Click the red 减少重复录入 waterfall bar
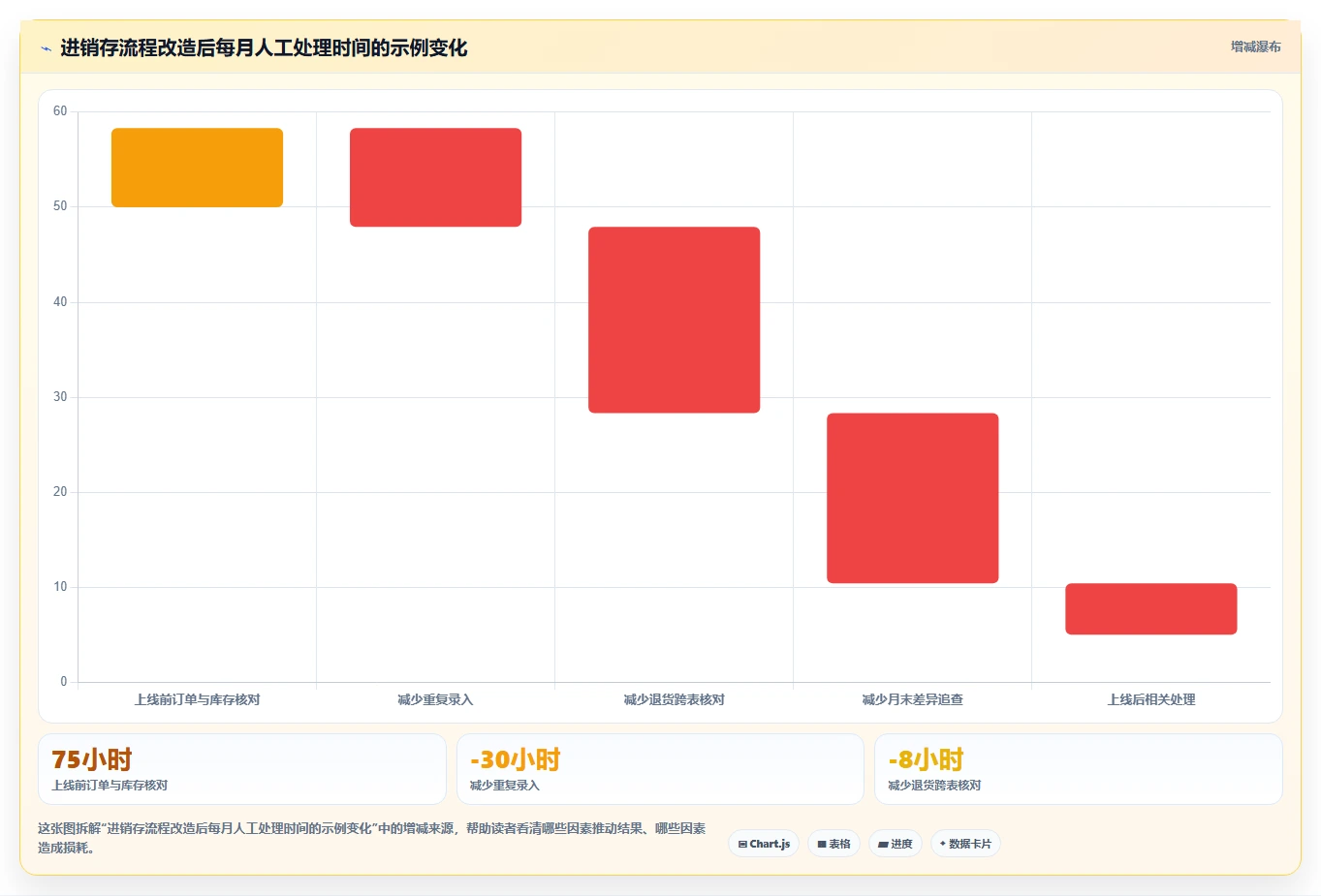 (x=435, y=177)
